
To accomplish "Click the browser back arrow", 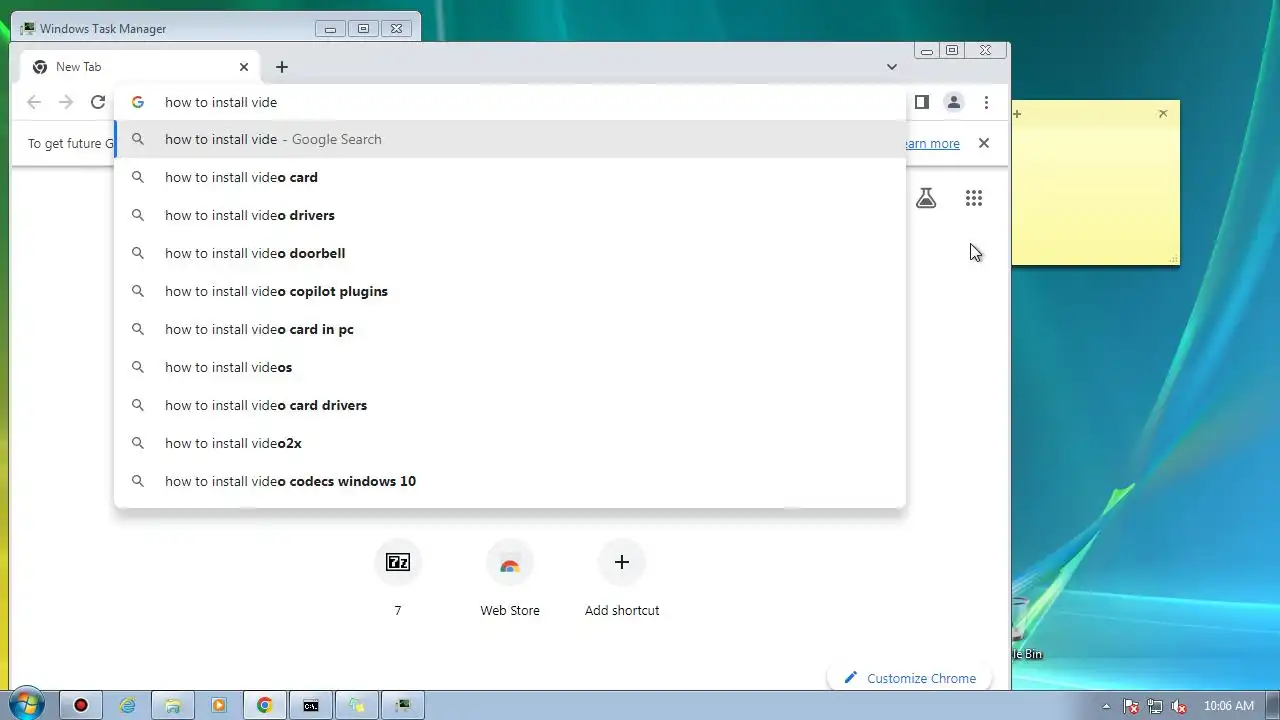I will click(x=34, y=102).
